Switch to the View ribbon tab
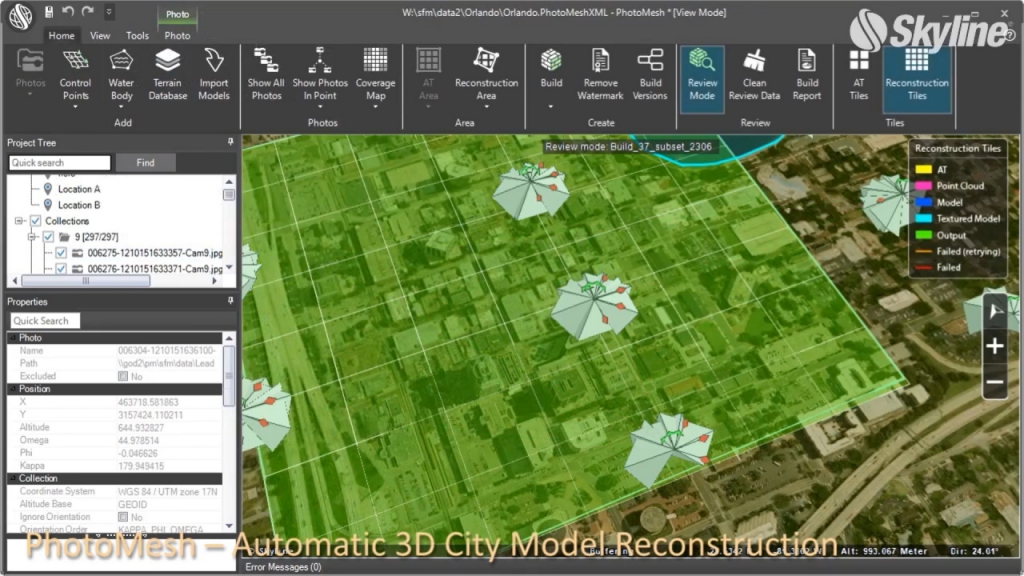Screen dimensions: 1024x576 coord(100,35)
